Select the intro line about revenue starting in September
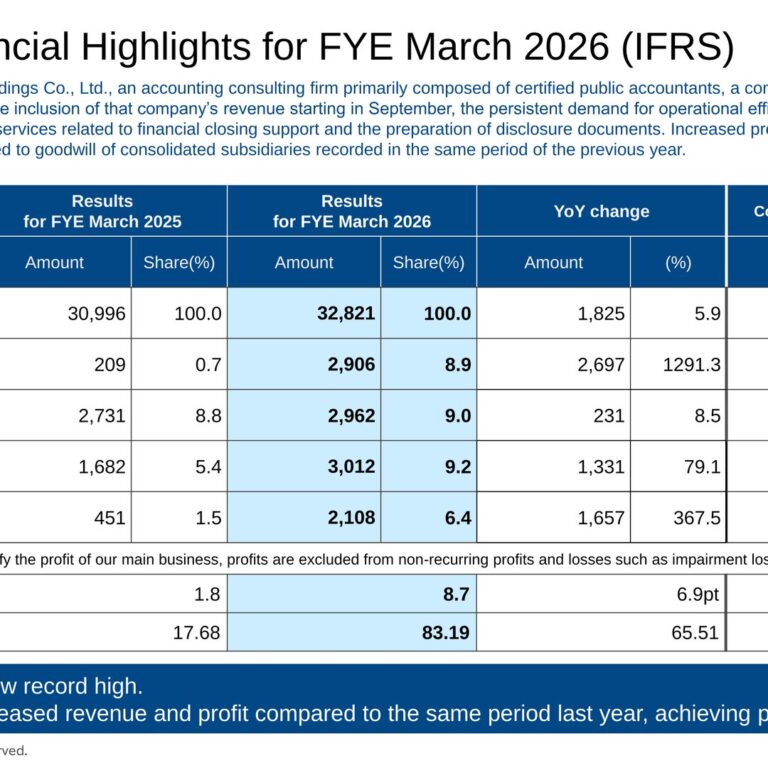 pos(384,108)
